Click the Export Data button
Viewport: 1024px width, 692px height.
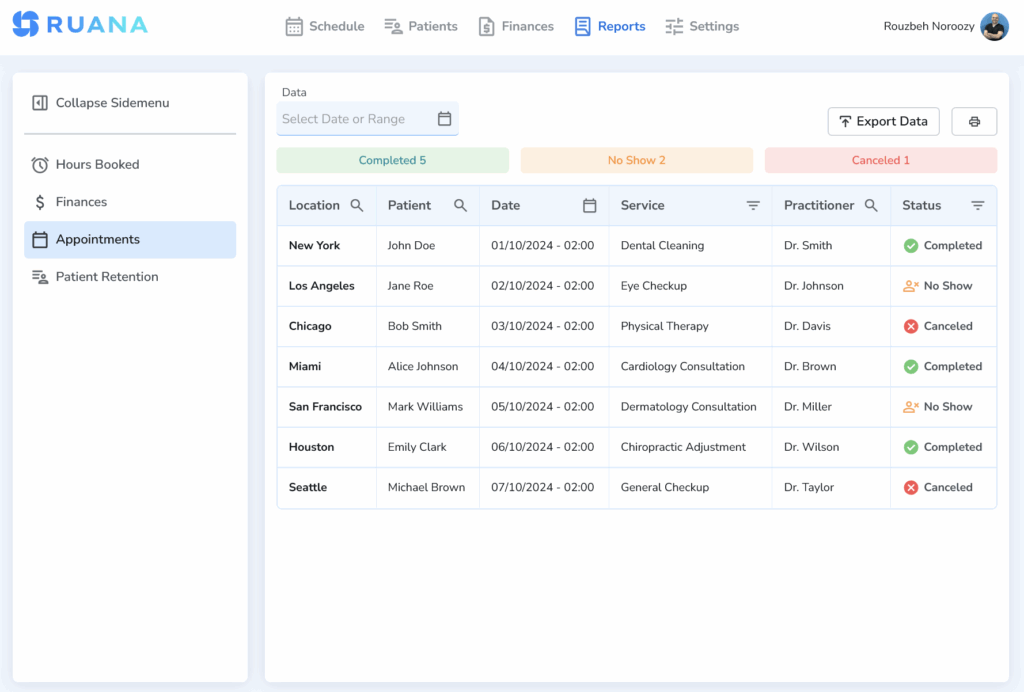(x=883, y=121)
